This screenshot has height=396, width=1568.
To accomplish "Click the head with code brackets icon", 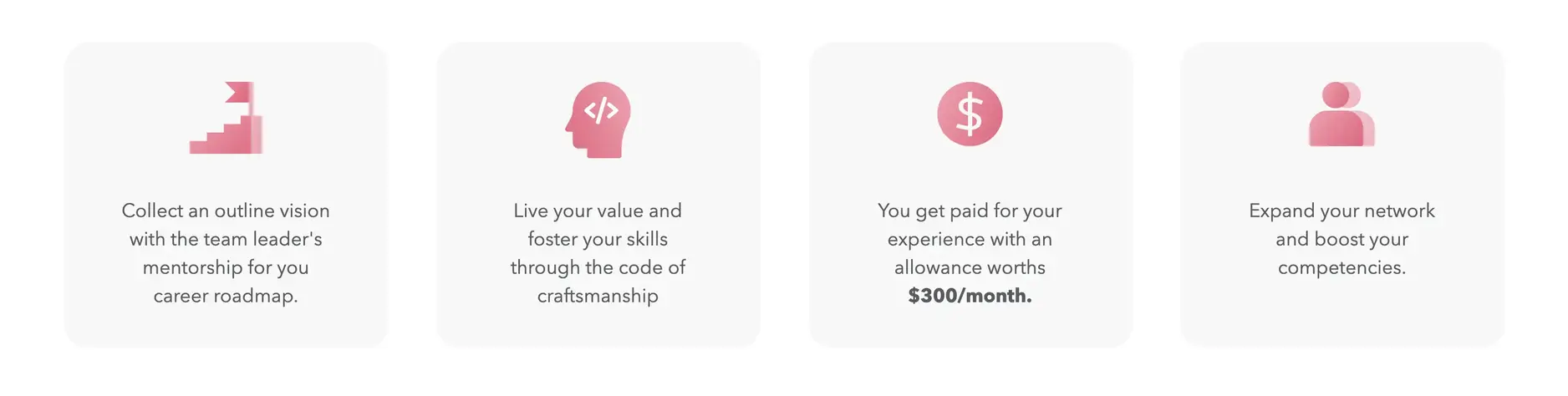I will (598, 119).
